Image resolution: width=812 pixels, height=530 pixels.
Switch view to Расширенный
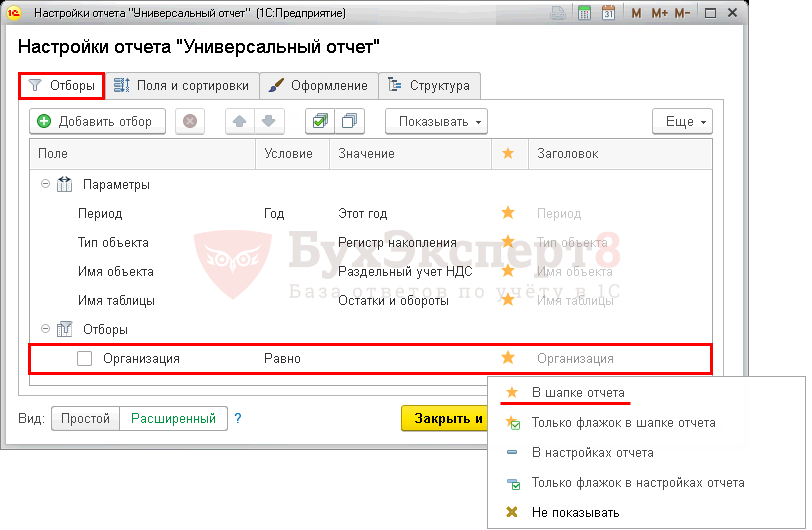(173, 418)
